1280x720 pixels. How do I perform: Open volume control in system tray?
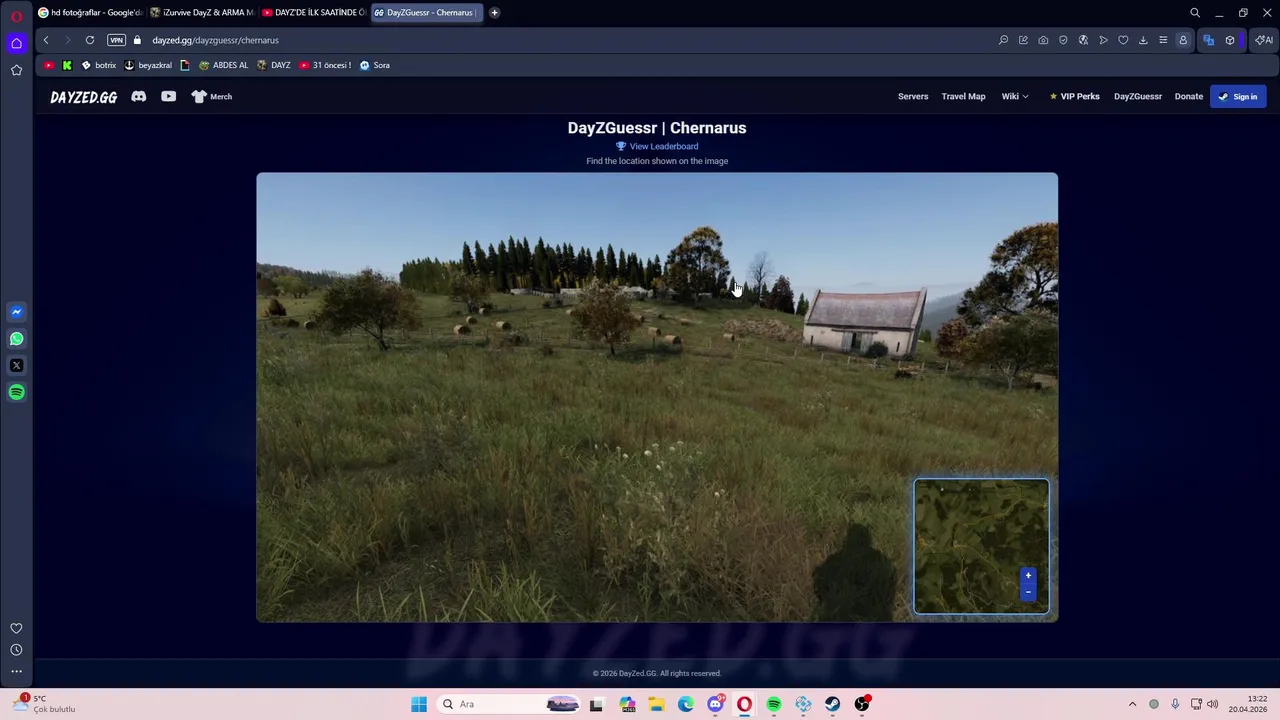(x=1212, y=704)
